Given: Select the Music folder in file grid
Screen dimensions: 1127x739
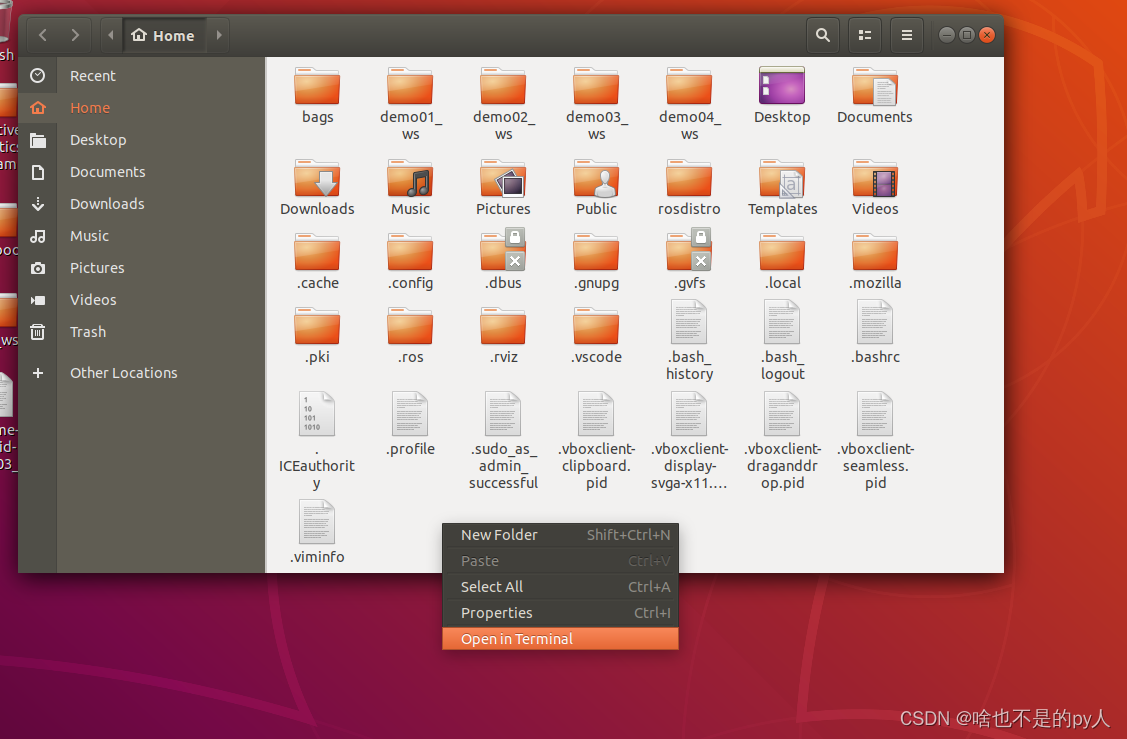Looking at the screenshot, I should pyautogui.click(x=410, y=188).
